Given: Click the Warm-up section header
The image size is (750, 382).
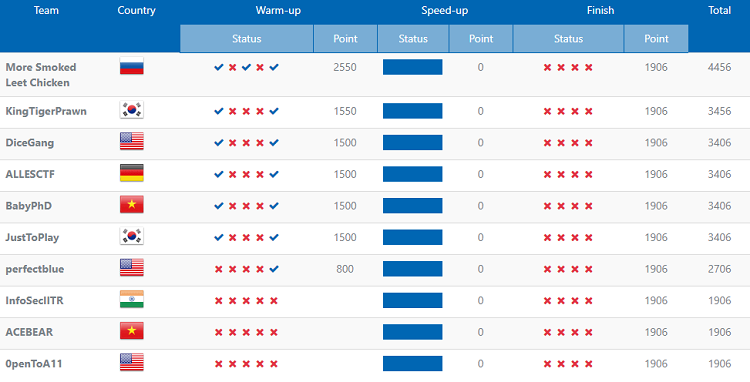Looking at the screenshot, I should [x=278, y=11].
